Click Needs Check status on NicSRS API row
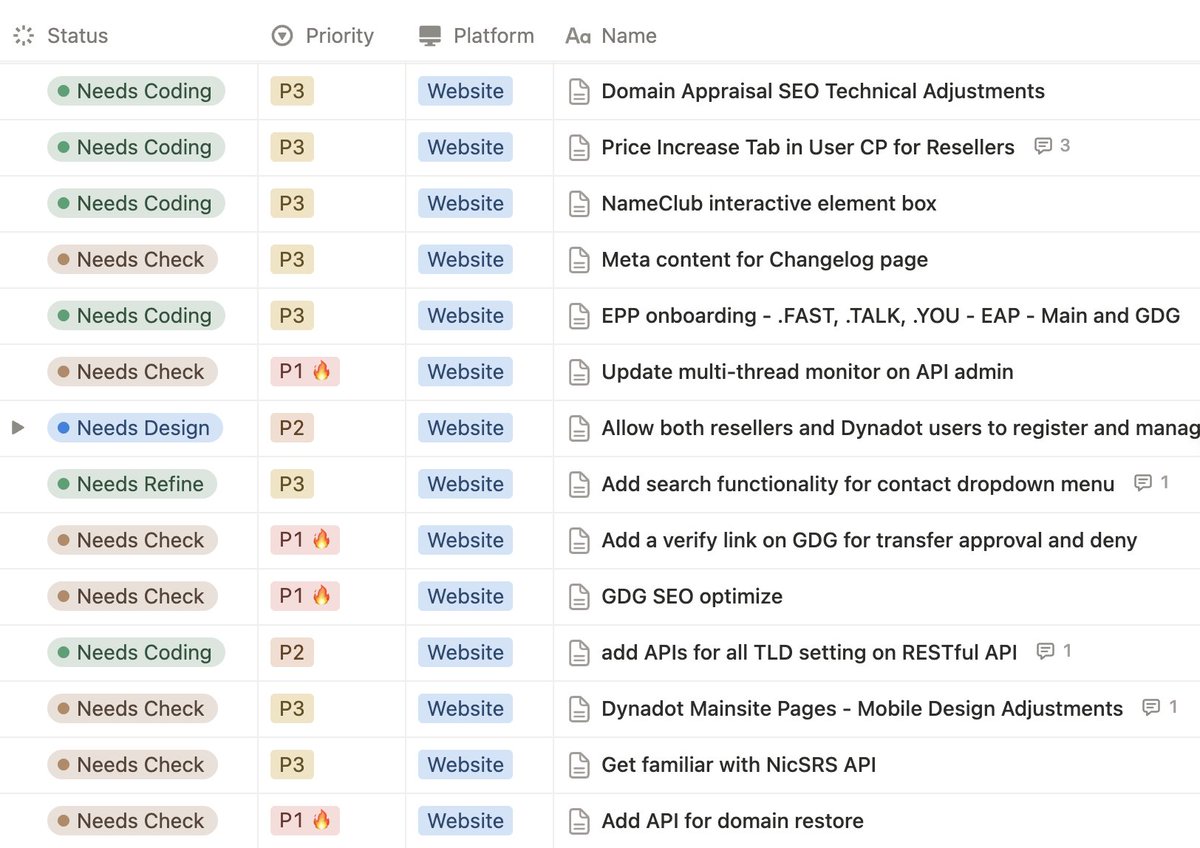This screenshot has height=848, width=1200. pos(132,764)
